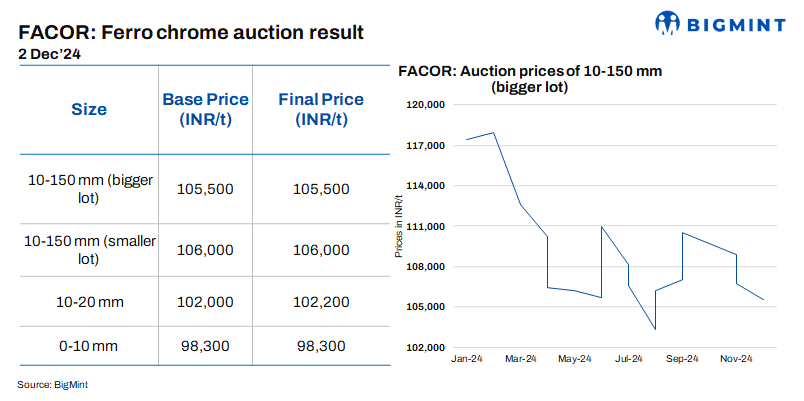This screenshot has height=401, width=804.
Task: Select the '10-150 mm (bigger lot)' row label
Action: tap(89, 189)
